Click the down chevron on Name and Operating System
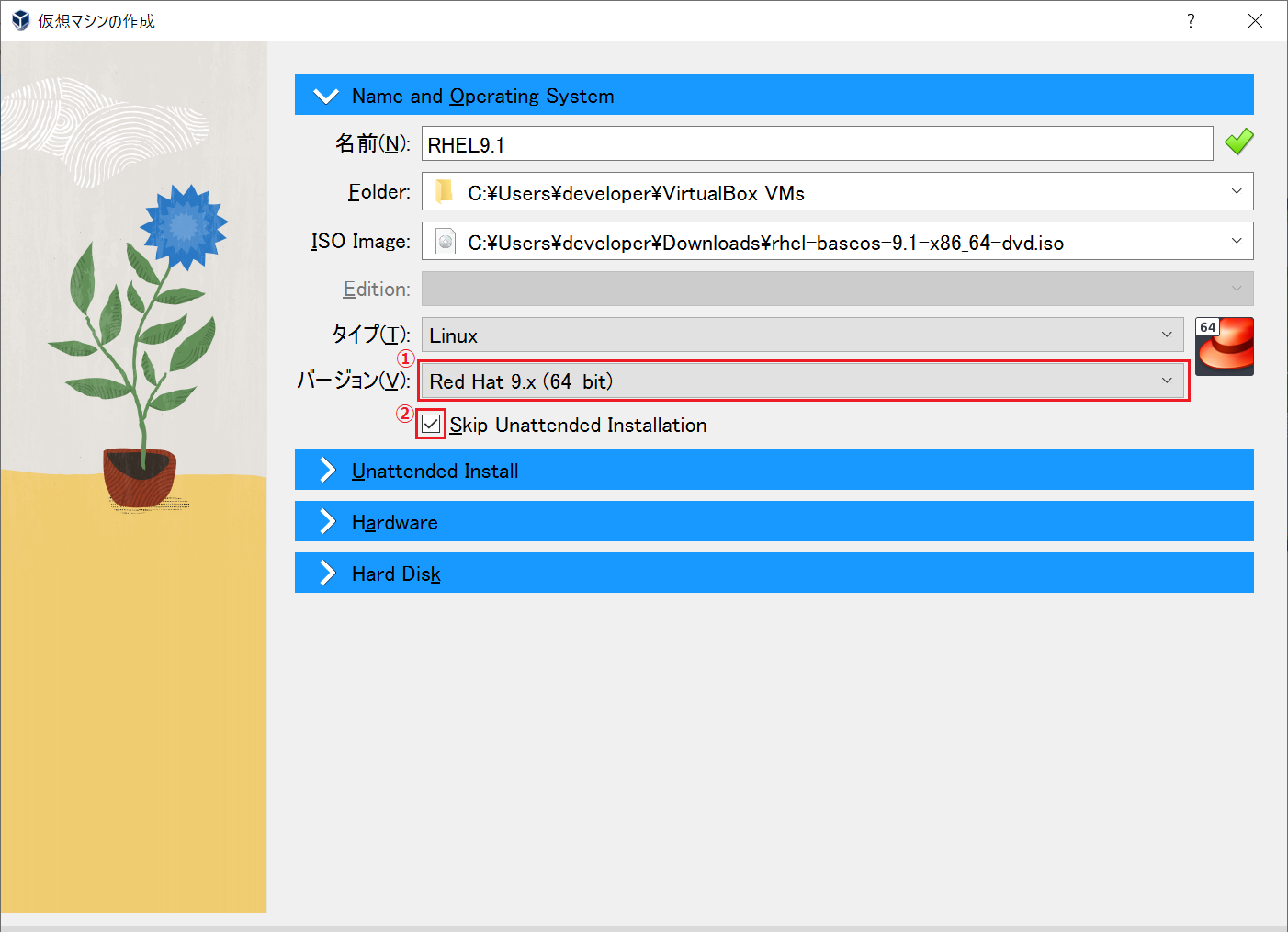The width and height of the screenshot is (1288, 932). pos(326,95)
